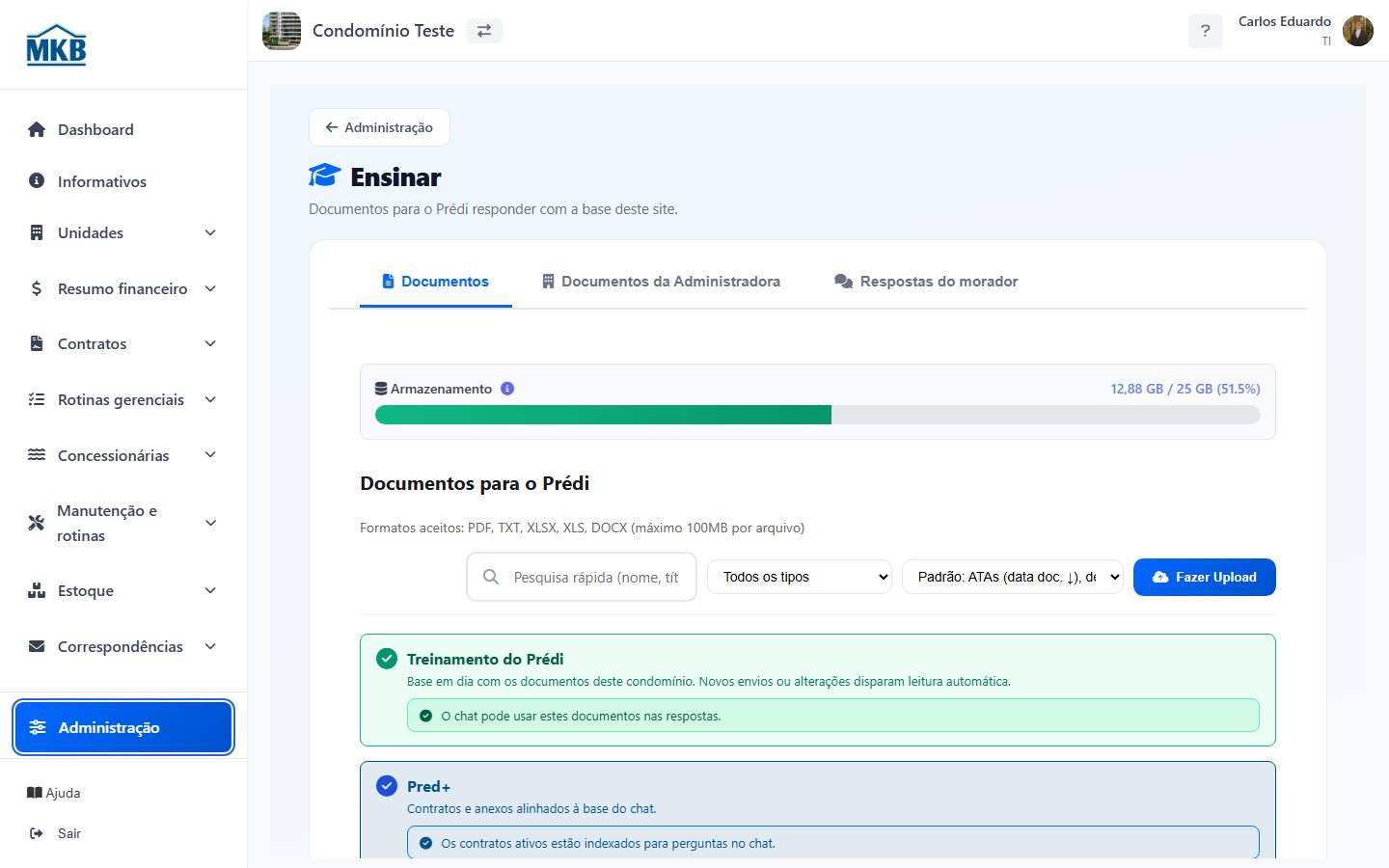This screenshot has width=1389, height=868.
Task: Click the Documentos para o Prédi heading
Action: coord(475,483)
